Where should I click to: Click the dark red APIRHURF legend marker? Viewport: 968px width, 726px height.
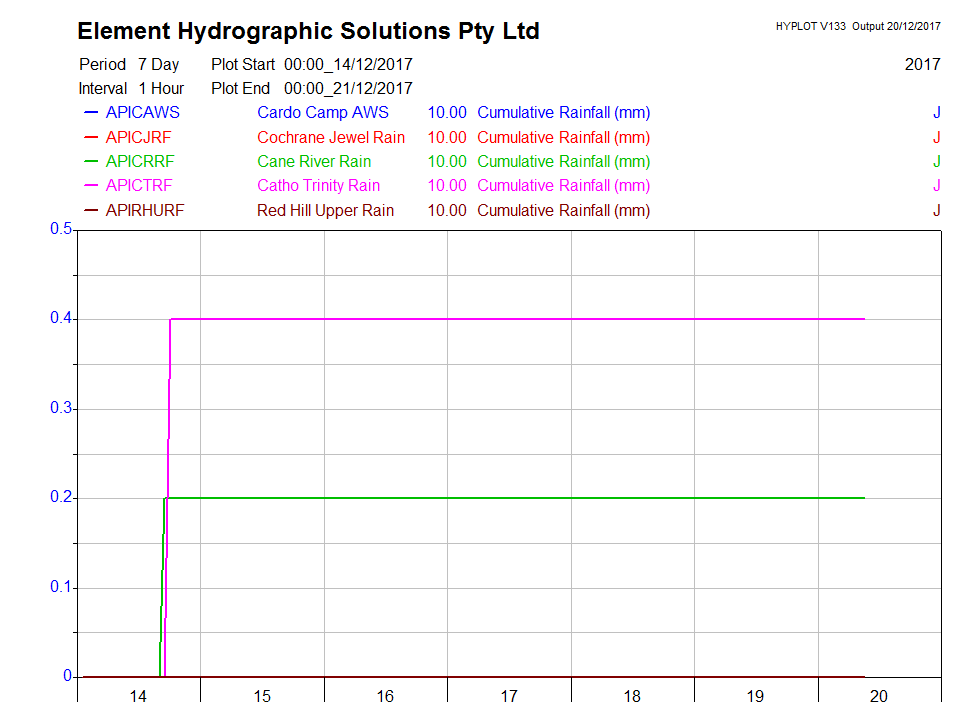click(91, 210)
